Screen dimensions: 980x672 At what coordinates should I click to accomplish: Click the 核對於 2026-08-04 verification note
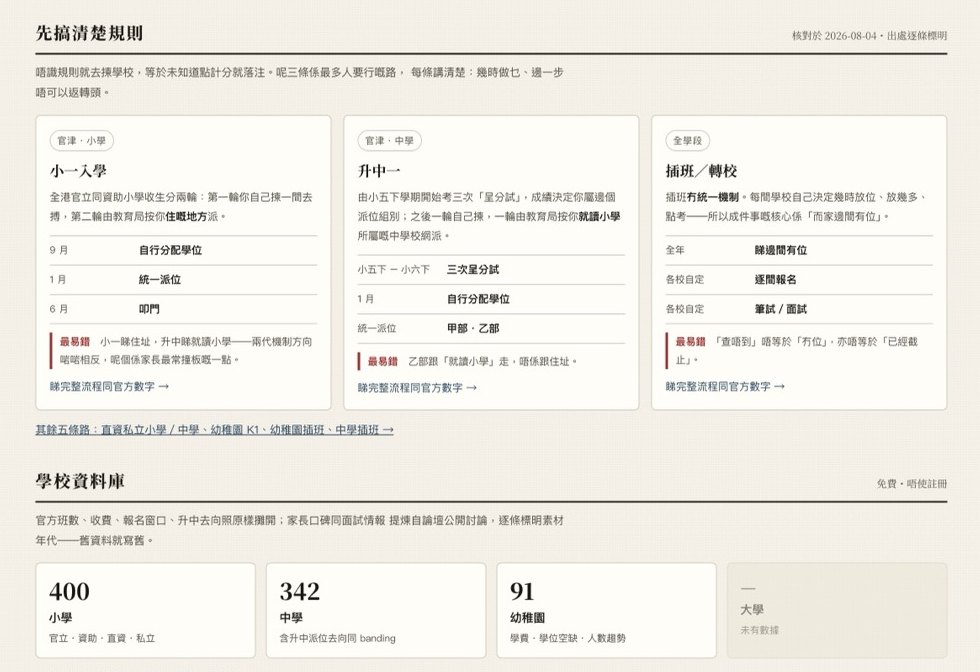869,36
